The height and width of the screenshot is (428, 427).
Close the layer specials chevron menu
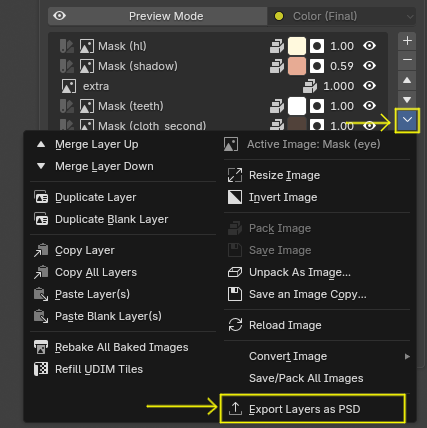[x=407, y=120]
